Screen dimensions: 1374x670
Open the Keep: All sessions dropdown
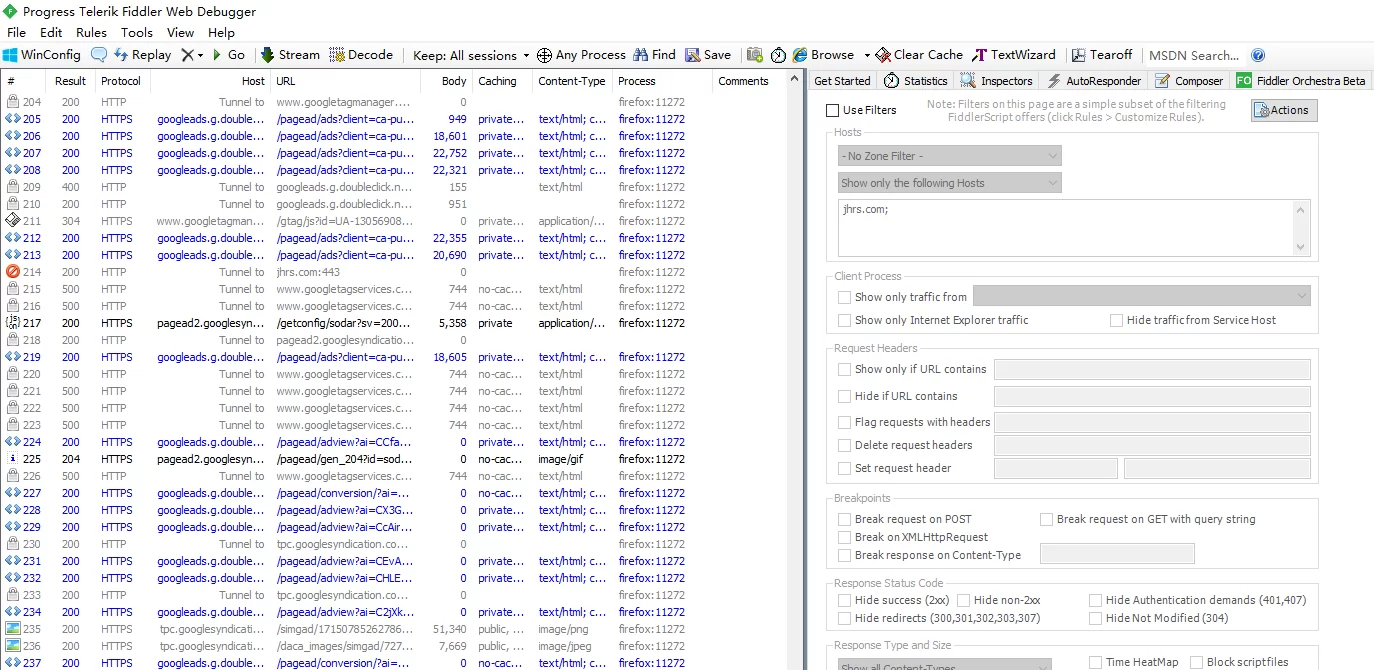pos(471,55)
